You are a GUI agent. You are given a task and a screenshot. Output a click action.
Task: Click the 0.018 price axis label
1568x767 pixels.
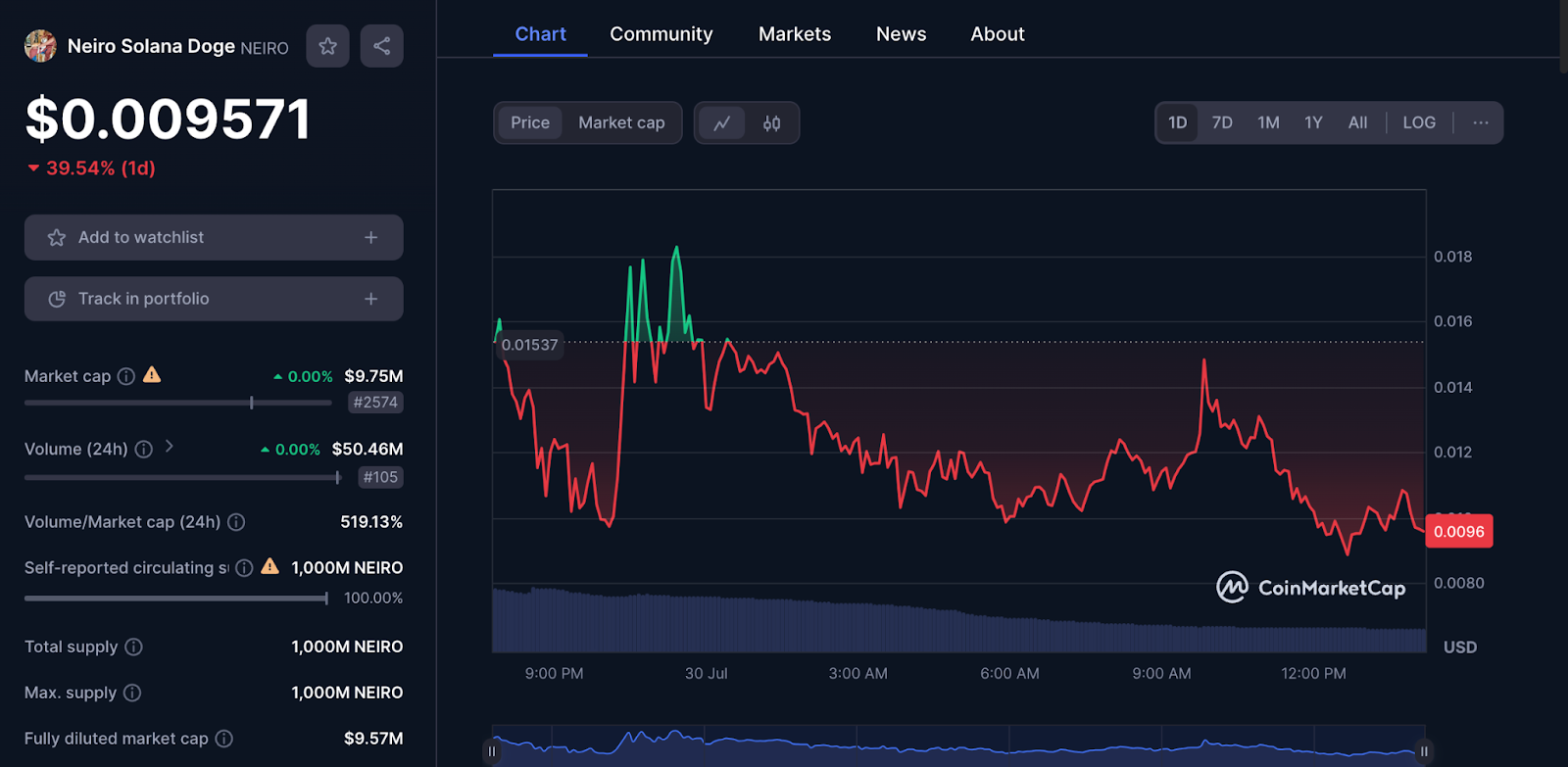(x=1452, y=257)
